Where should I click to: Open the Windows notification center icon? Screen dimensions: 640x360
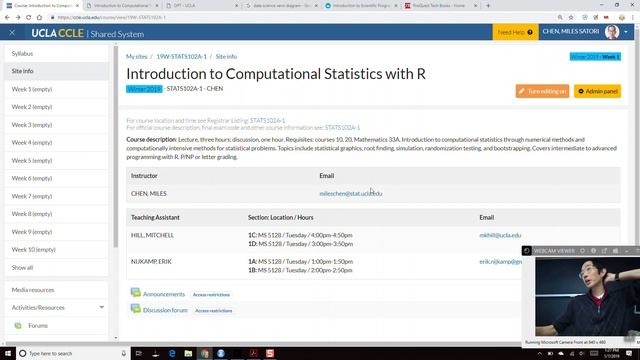tap(629, 353)
